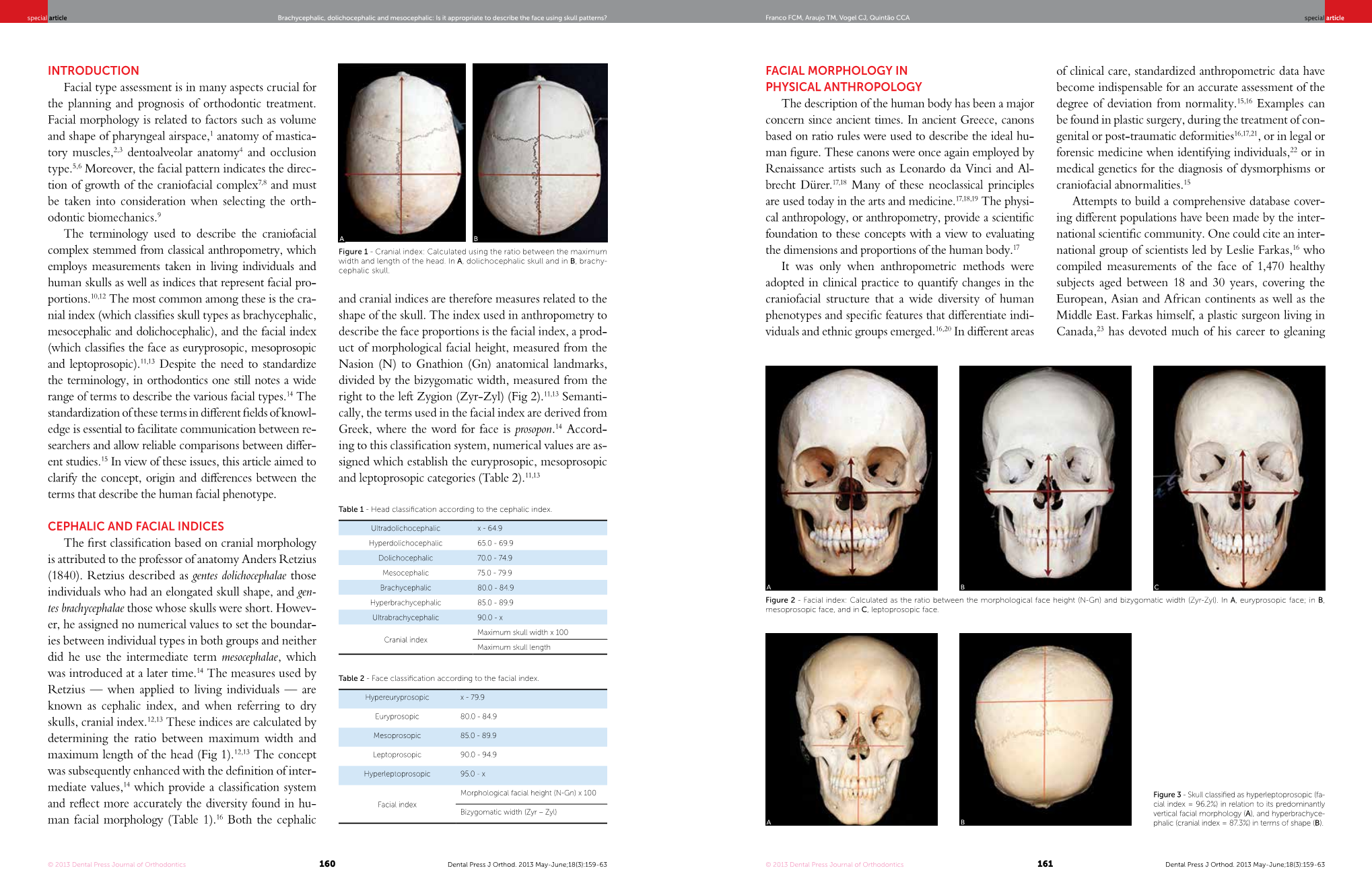Click the CEPHALIC AND FACIAL INDICES heading
The image size is (1372, 889).
click(136, 527)
